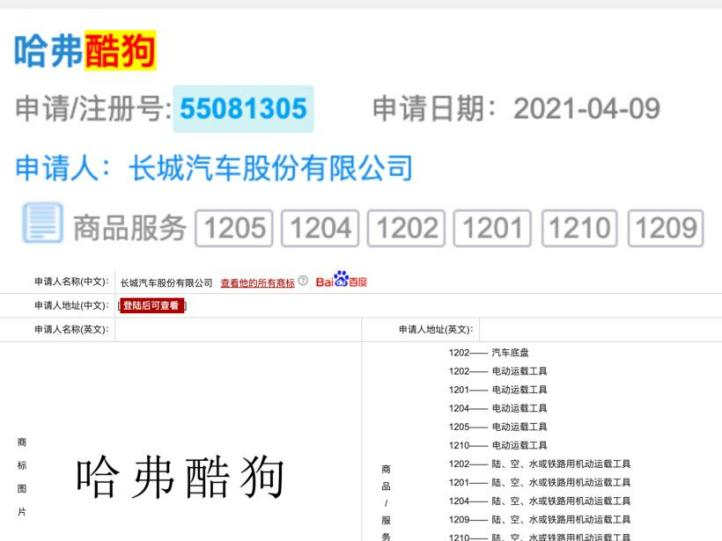Screen dimensions: 722x541
Task: Select category code 1209 box
Action: coord(666,228)
